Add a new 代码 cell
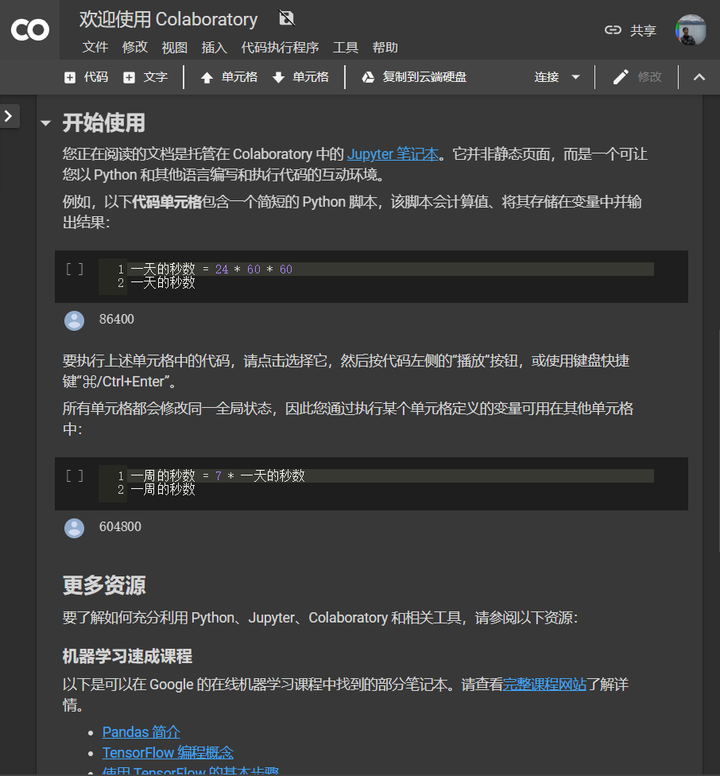Image resolution: width=720 pixels, height=776 pixels. tap(86, 77)
